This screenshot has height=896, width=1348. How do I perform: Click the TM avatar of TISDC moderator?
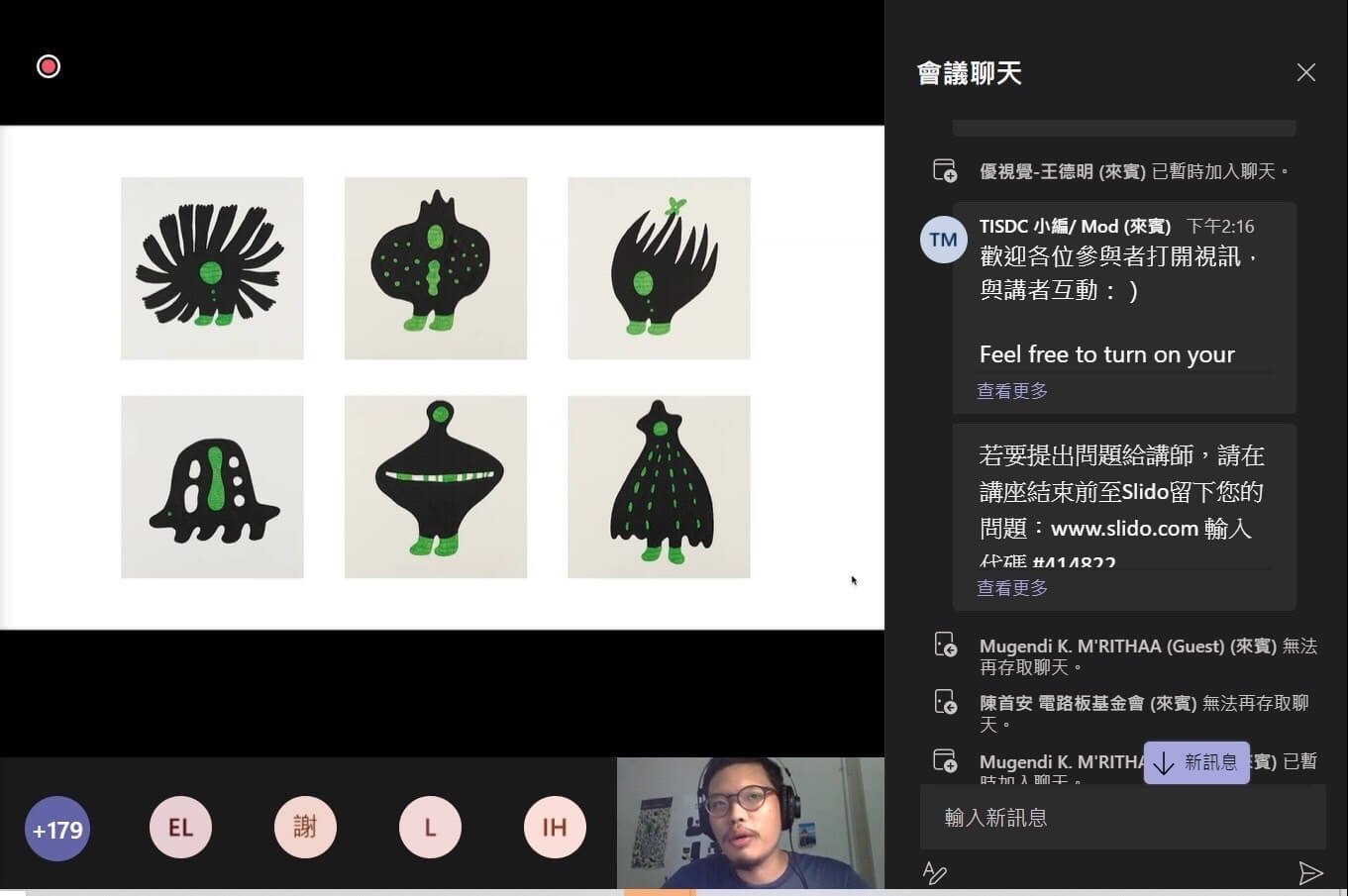tap(943, 240)
